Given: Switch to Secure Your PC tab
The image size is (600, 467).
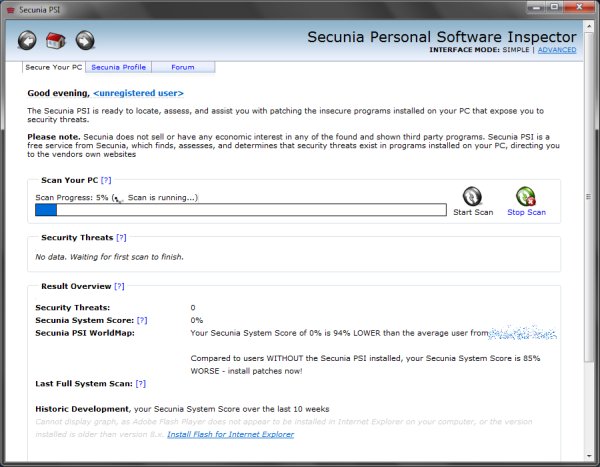Looking at the screenshot, I should 54,67.
